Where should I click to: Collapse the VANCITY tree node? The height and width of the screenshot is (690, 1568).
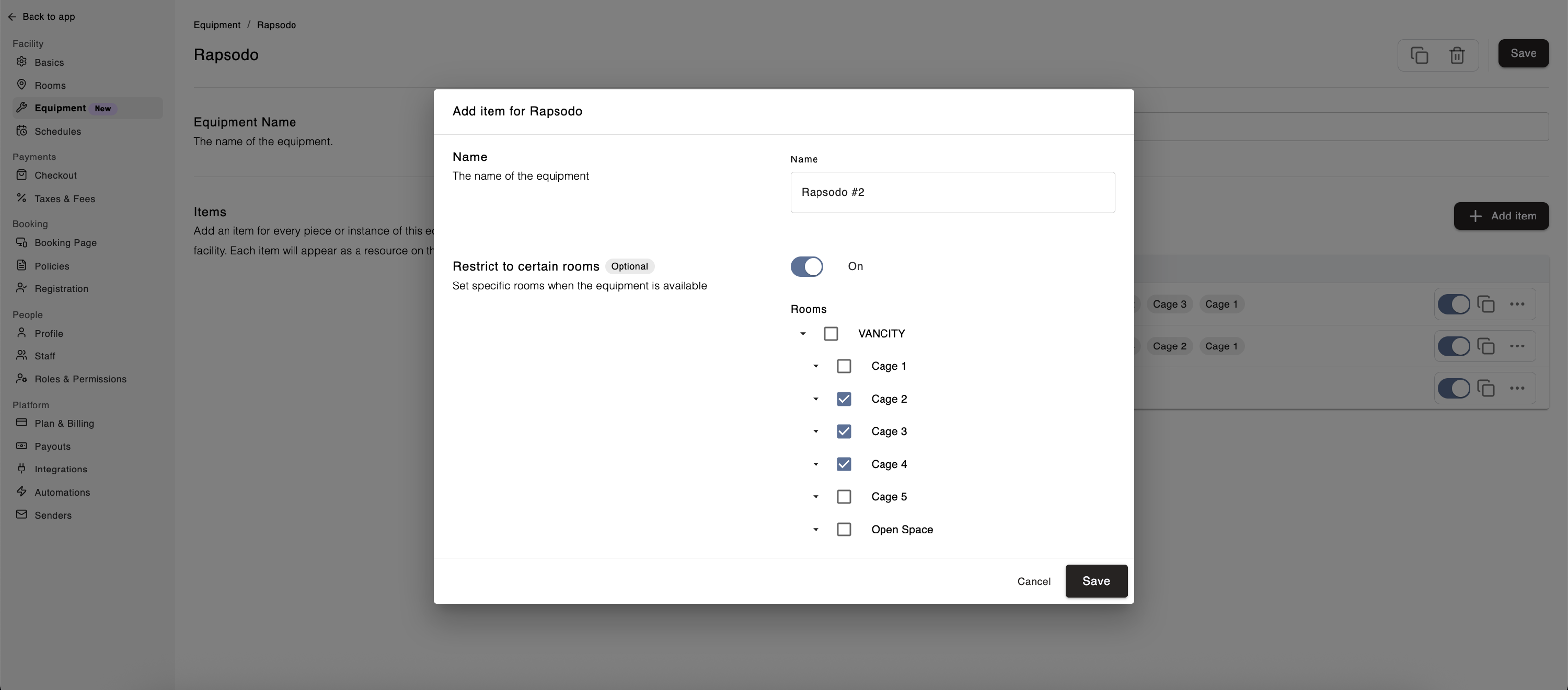803,334
